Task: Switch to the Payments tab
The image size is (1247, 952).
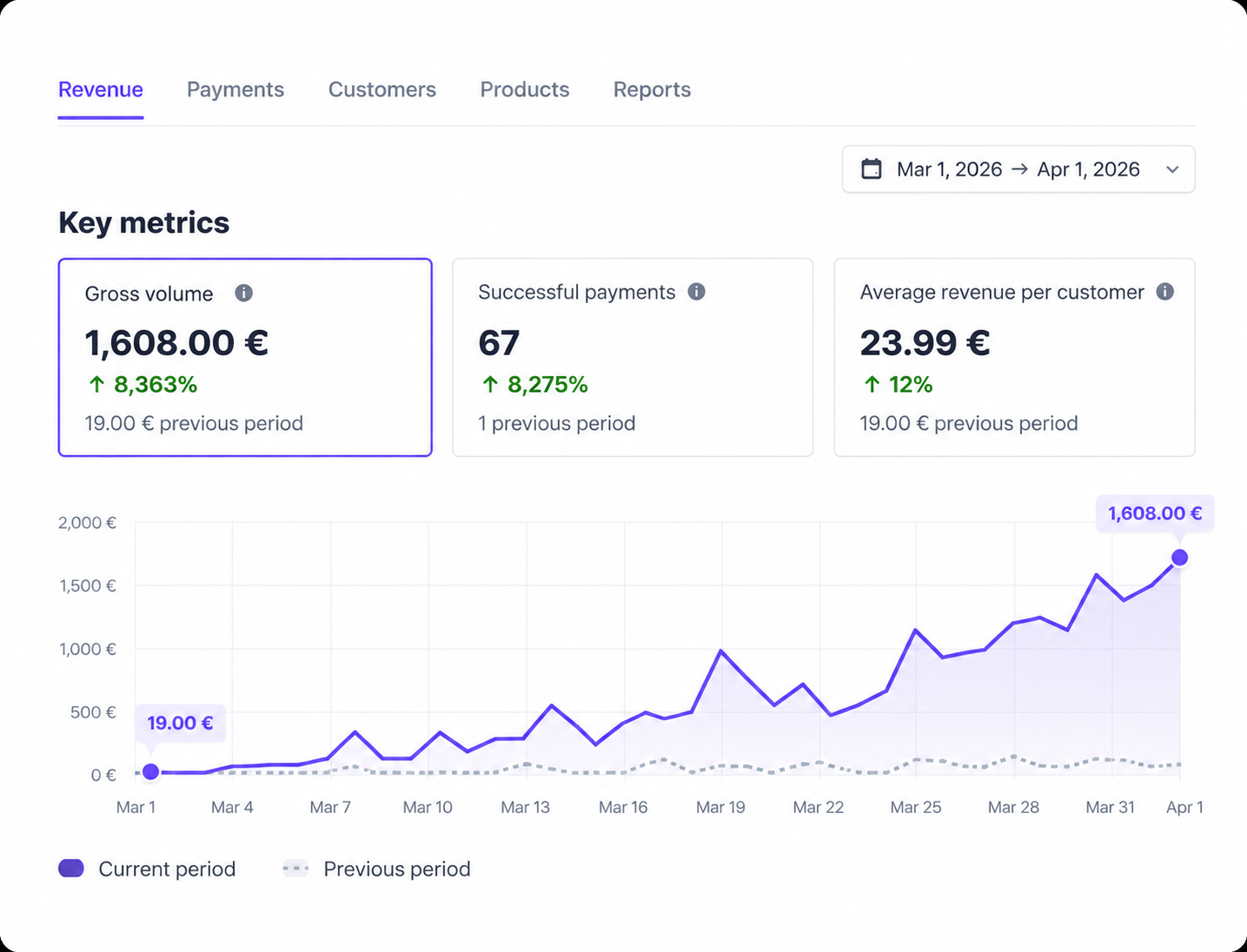Action: [x=235, y=89]
